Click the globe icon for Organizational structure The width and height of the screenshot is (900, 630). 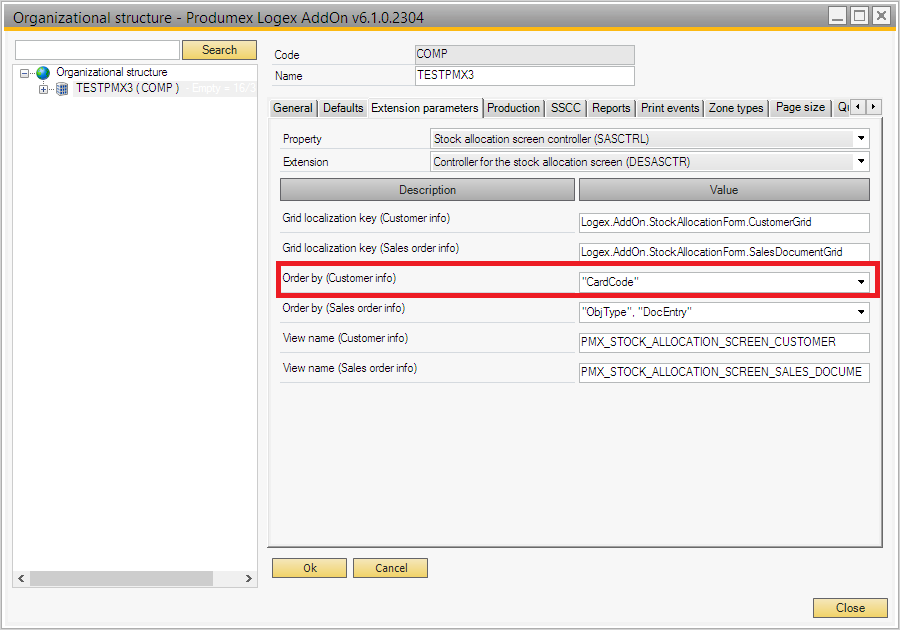[43, 73]
